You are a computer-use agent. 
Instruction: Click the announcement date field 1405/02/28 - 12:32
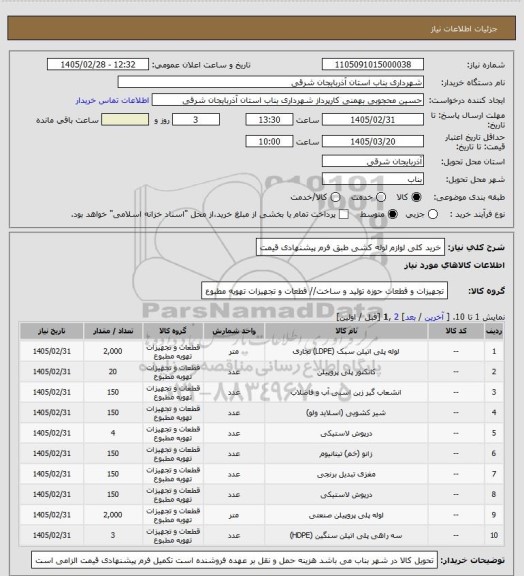[98, 65]
